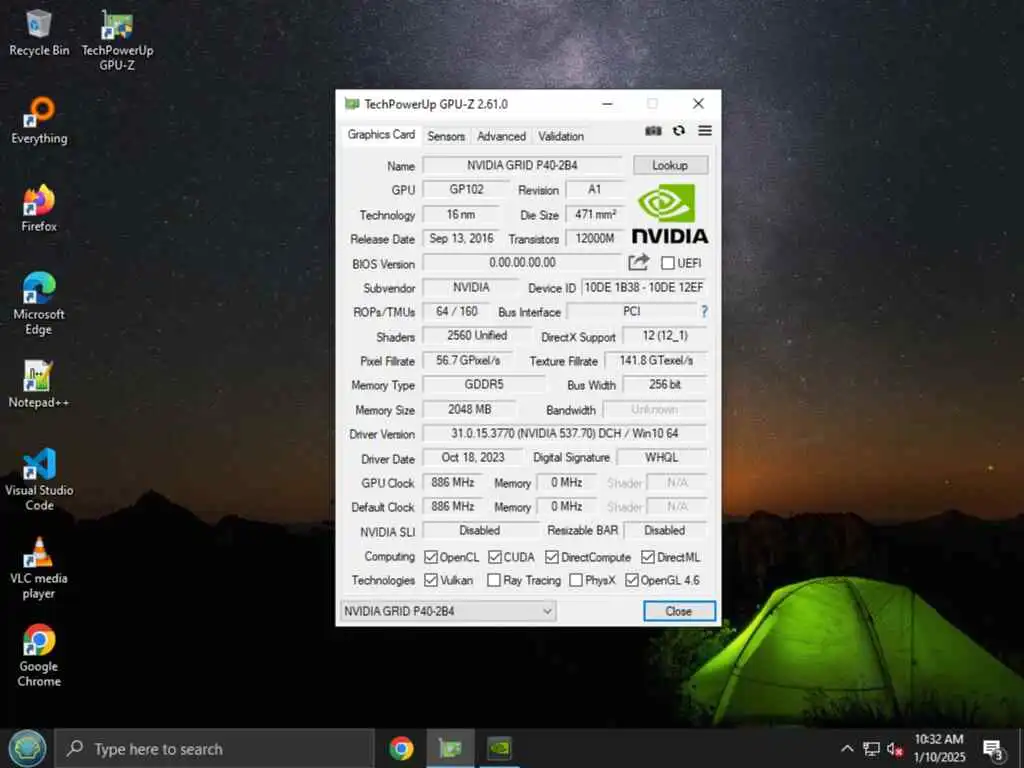
Task: Click Driver Date value Oct 18, 2023
Action: pos(473,458)
